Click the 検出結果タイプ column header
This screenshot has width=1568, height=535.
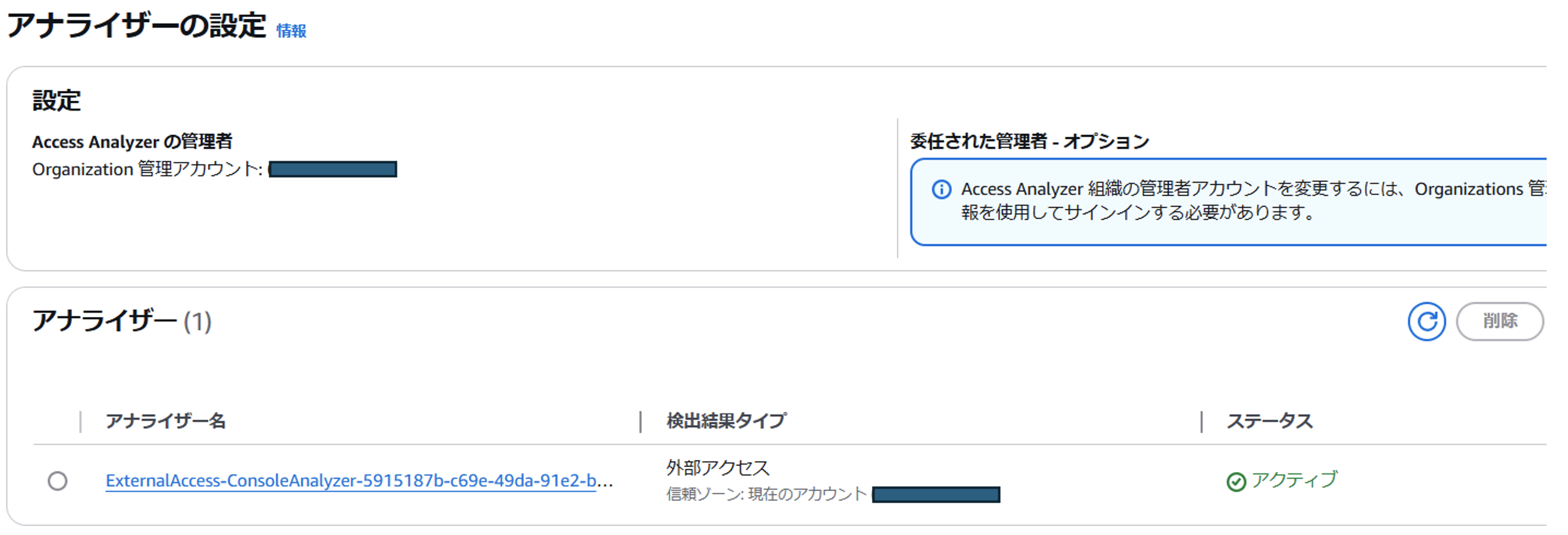[x=727, y=421]
